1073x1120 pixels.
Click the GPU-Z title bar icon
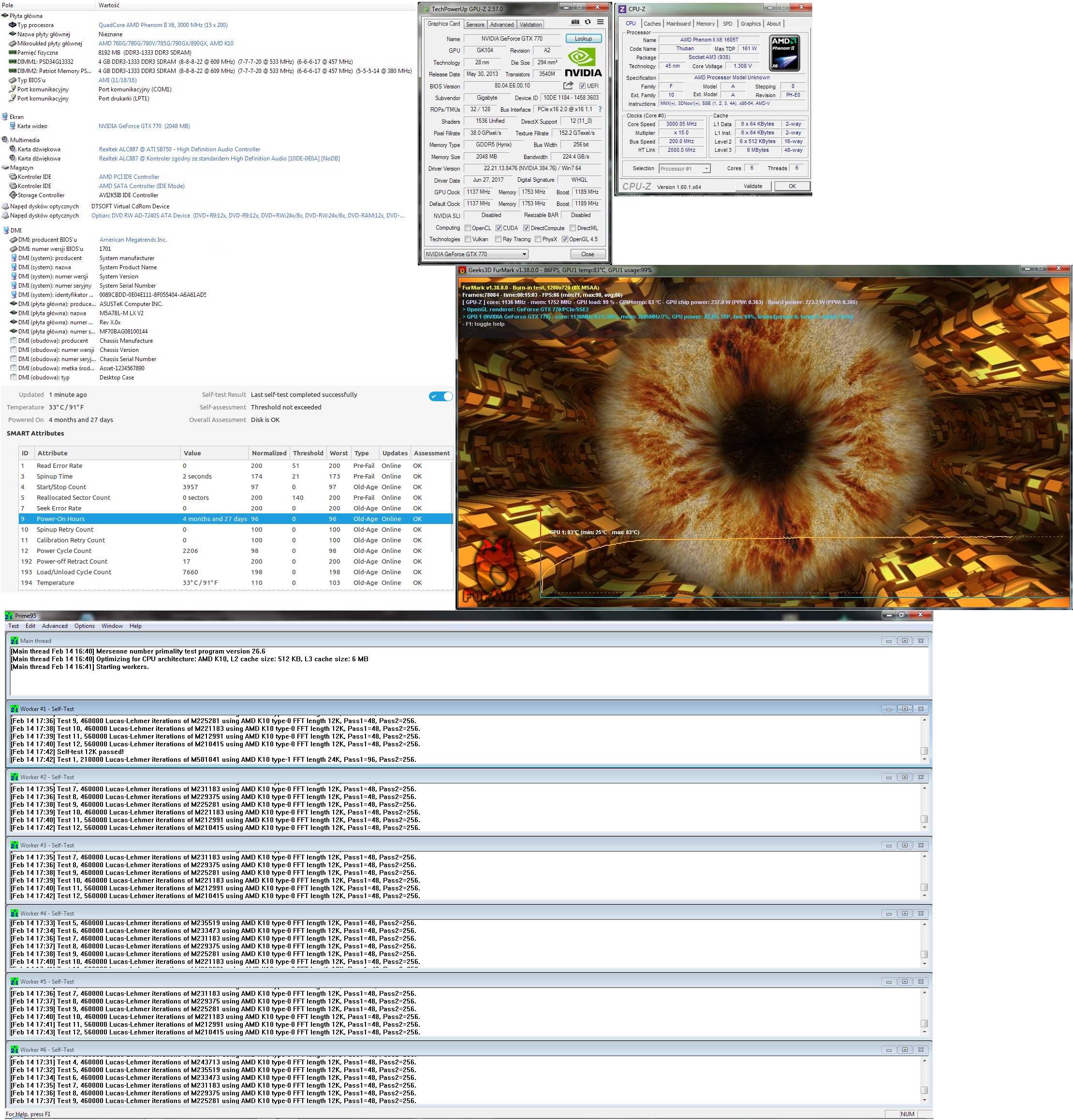426,9
